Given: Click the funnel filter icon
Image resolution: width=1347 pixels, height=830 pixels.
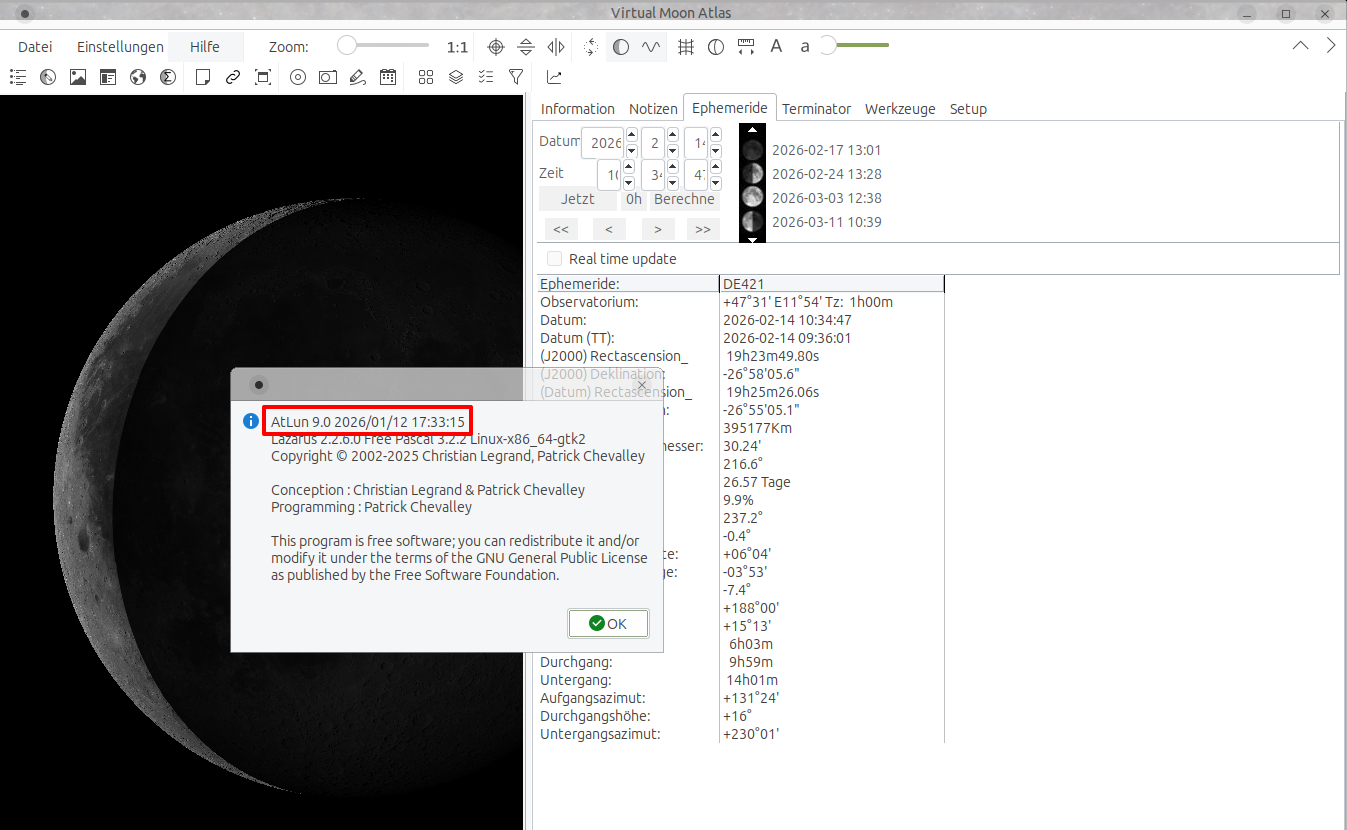Looking at the screenshot, I should coord(516,77).
